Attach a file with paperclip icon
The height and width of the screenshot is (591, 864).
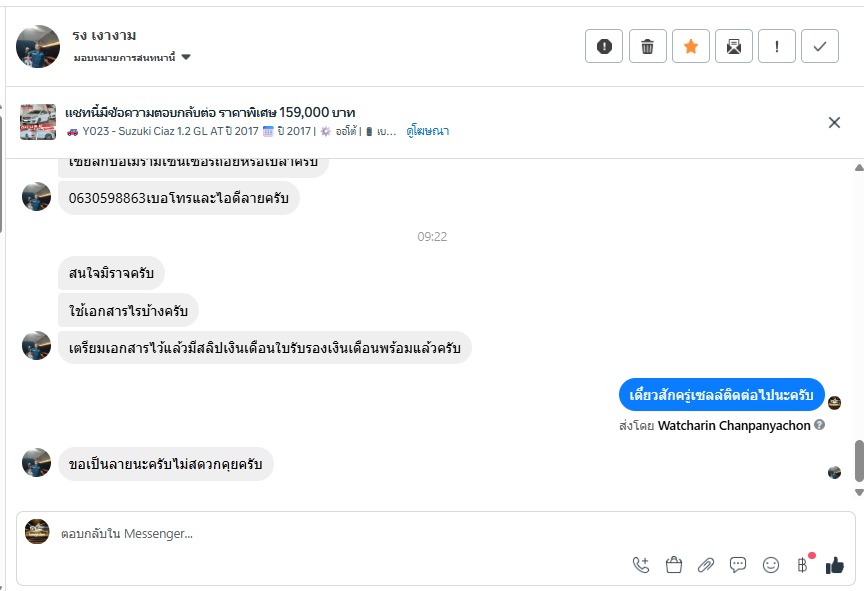[706, 565]
